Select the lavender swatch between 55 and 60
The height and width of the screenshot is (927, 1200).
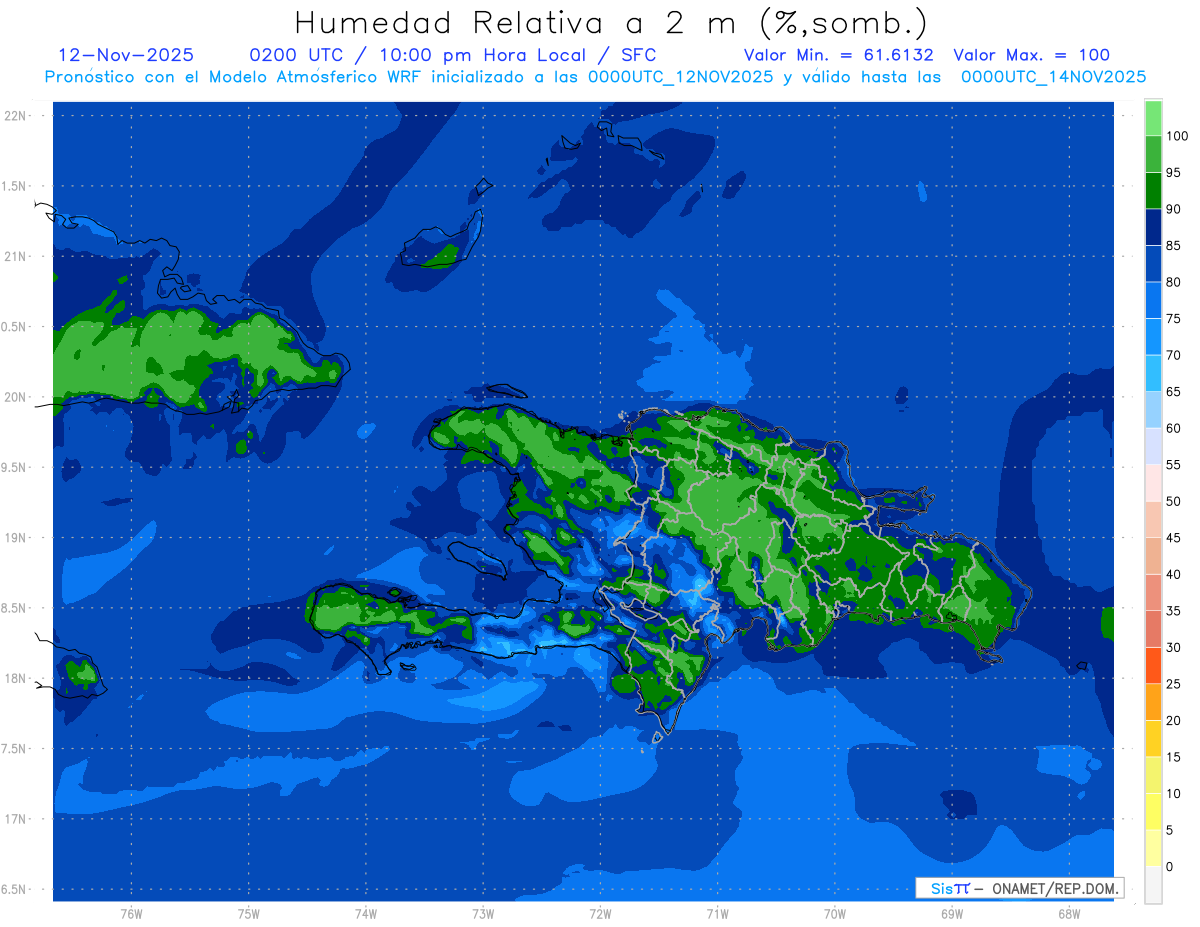point(1153,446)
